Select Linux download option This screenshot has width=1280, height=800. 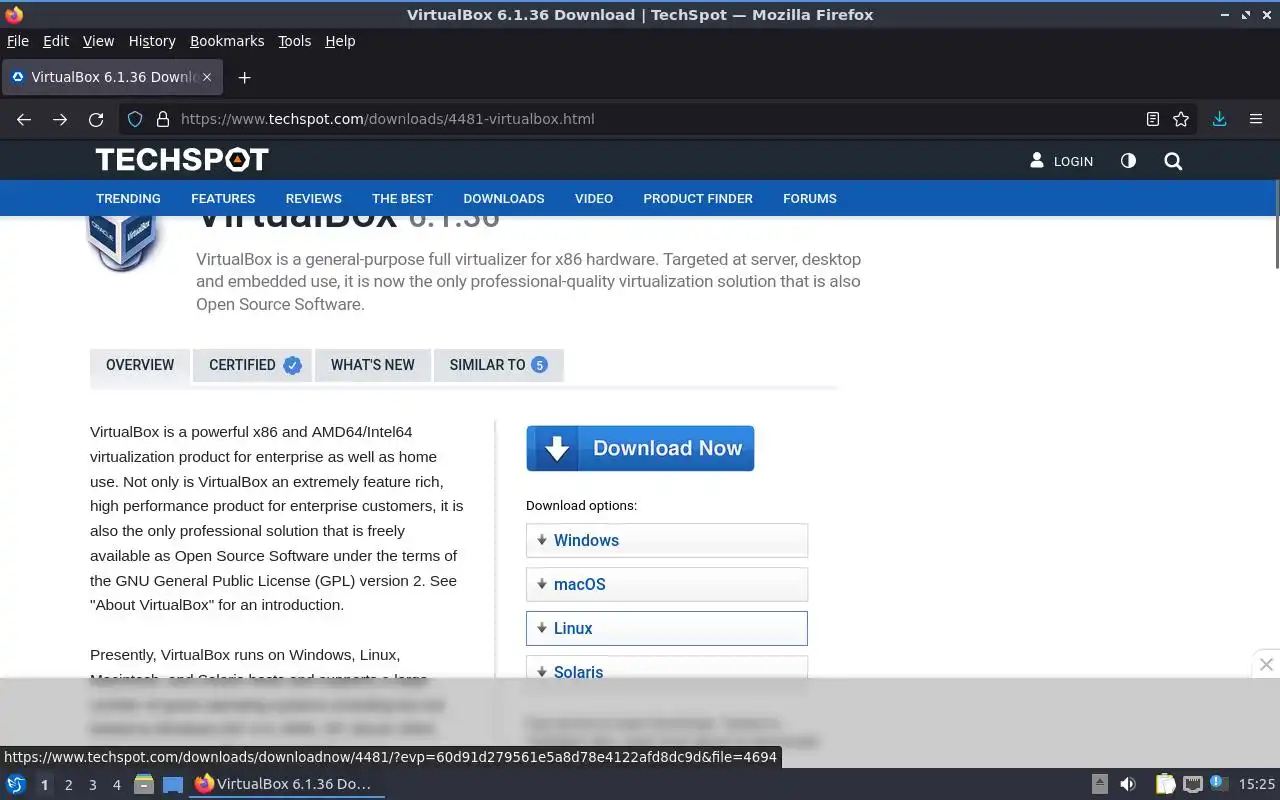pyautogui.click(x=667, y=628)
